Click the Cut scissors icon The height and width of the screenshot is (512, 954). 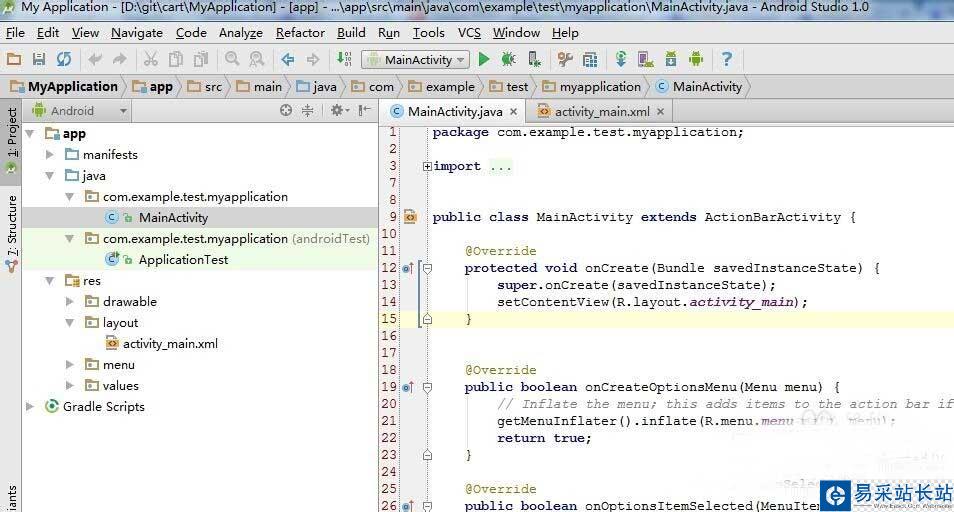(x=150, y=59)
